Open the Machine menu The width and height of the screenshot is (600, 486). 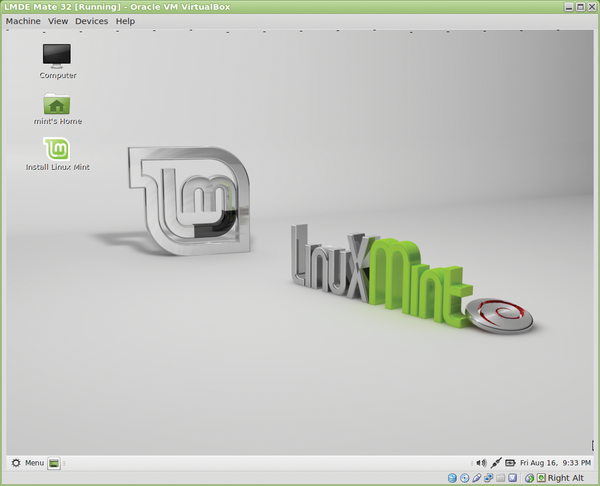(x=23, y=21)
